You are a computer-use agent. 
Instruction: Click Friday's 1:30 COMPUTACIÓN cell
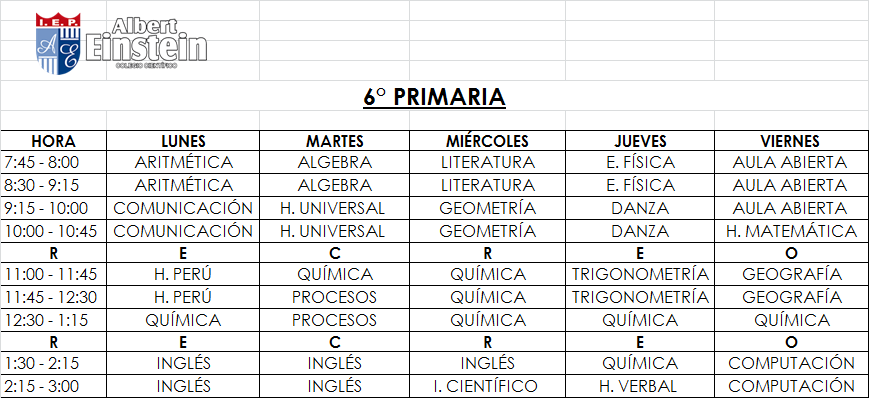790,363
